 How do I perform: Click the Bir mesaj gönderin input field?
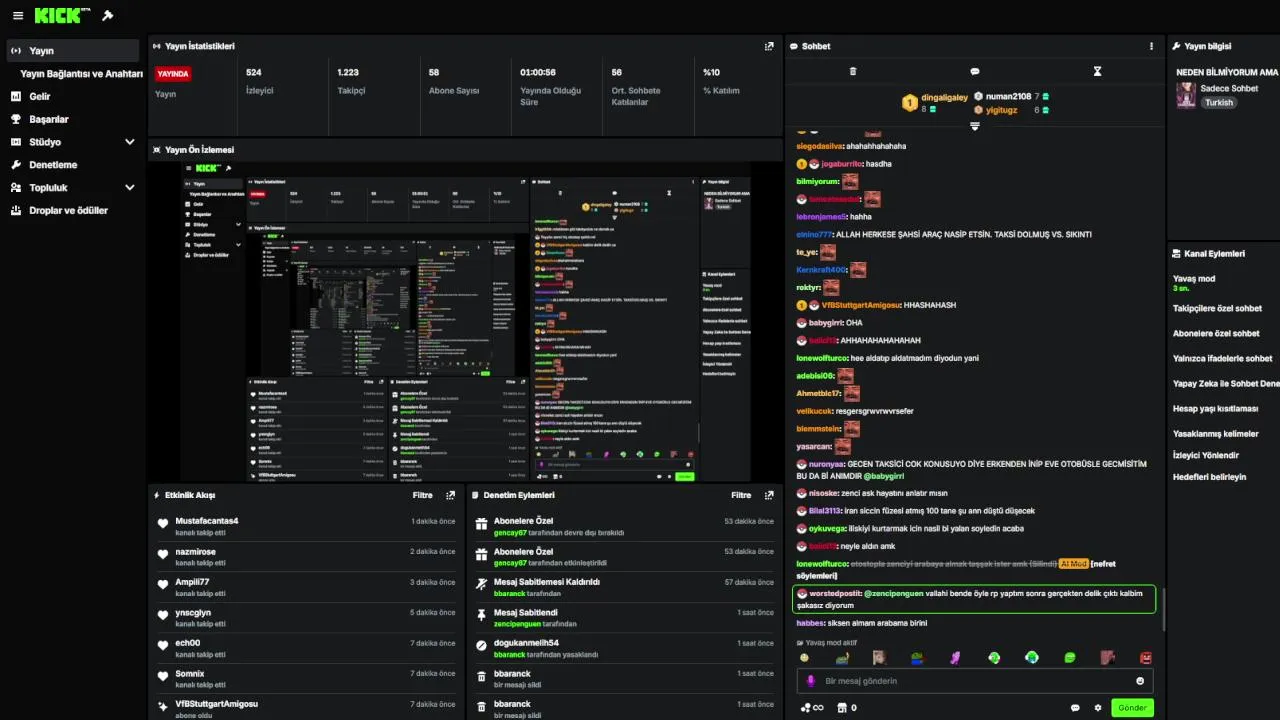point(975,681)
